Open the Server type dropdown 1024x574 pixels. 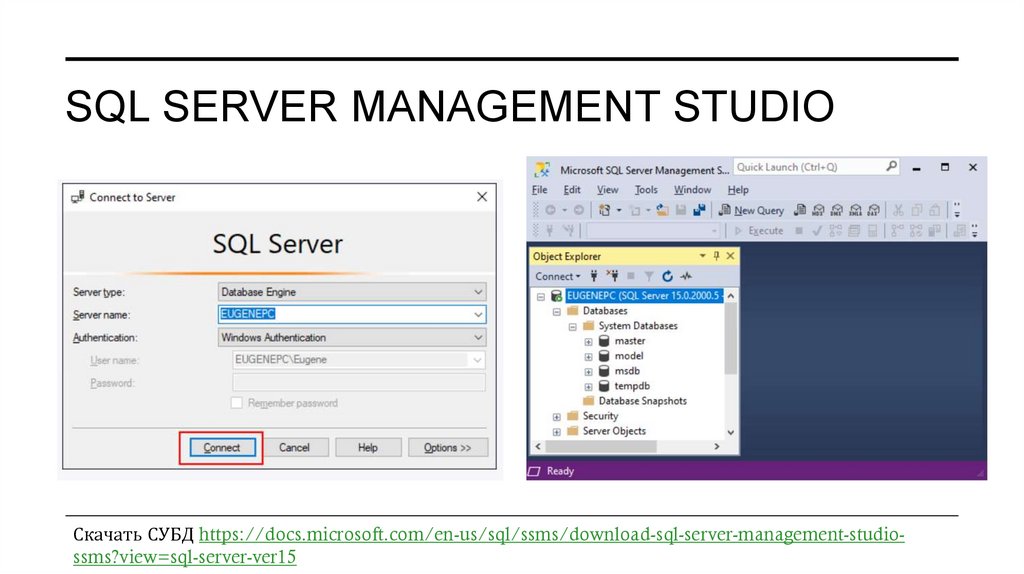click(478, 292)
